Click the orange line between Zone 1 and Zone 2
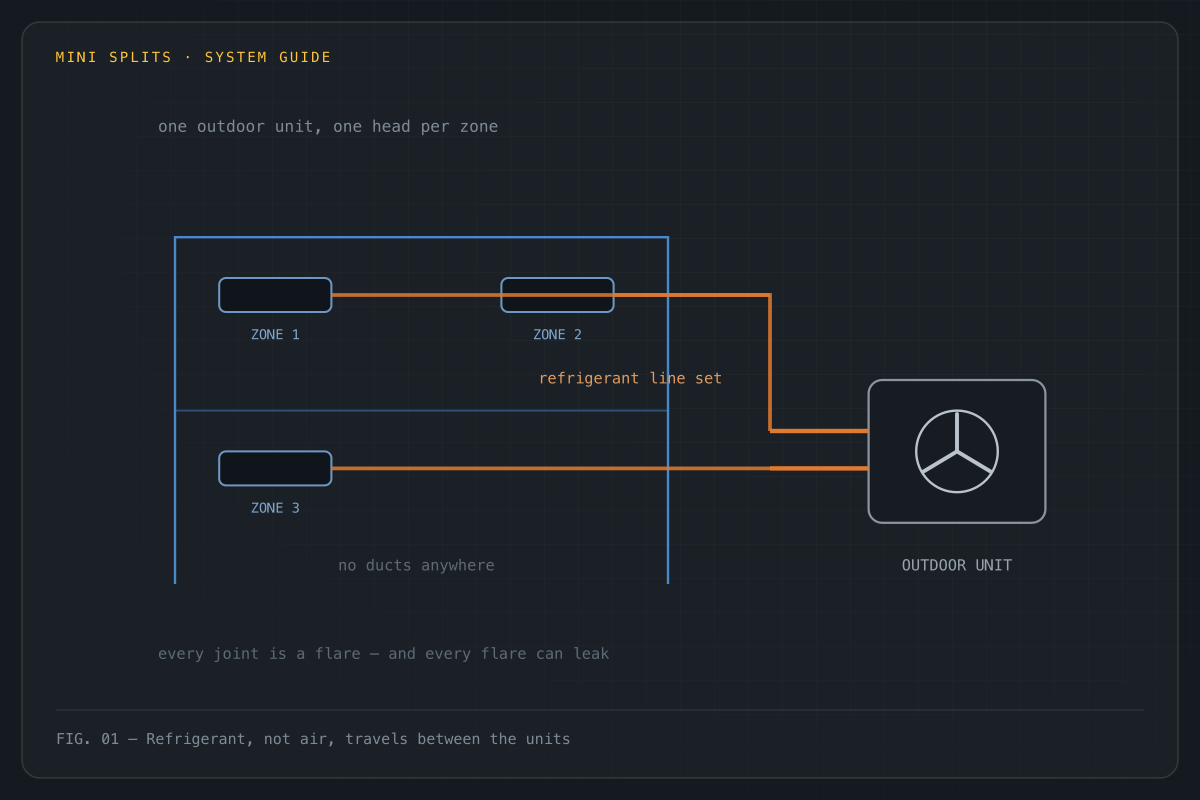Viewport: 1200px width, 800px height. [416, 295]
